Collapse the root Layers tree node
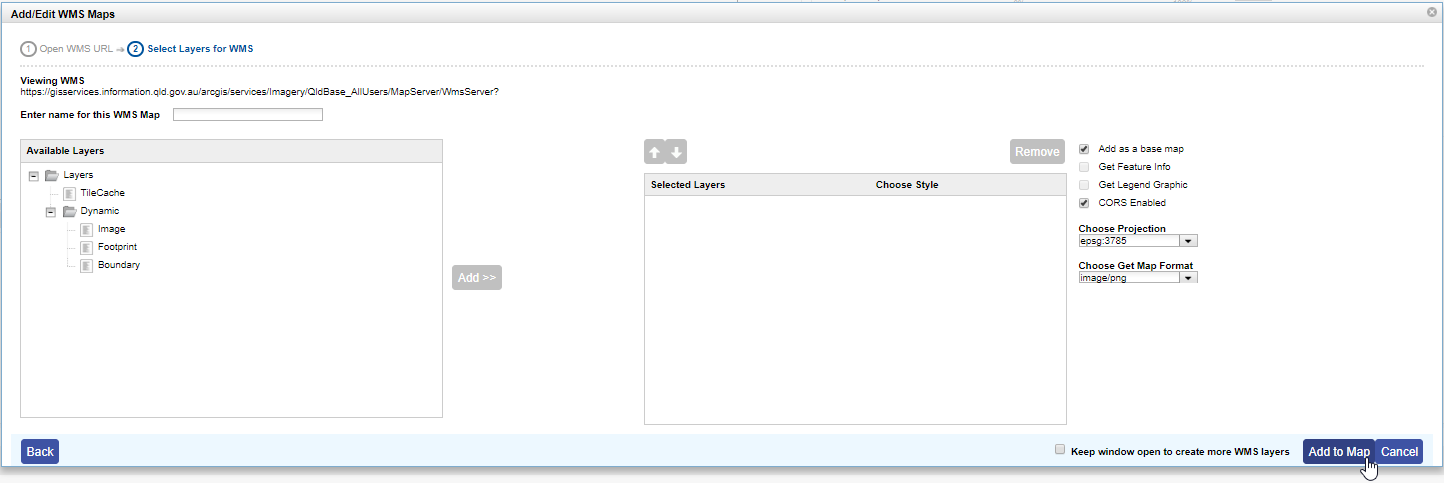Screen dimensions: 1444x483 34,175
